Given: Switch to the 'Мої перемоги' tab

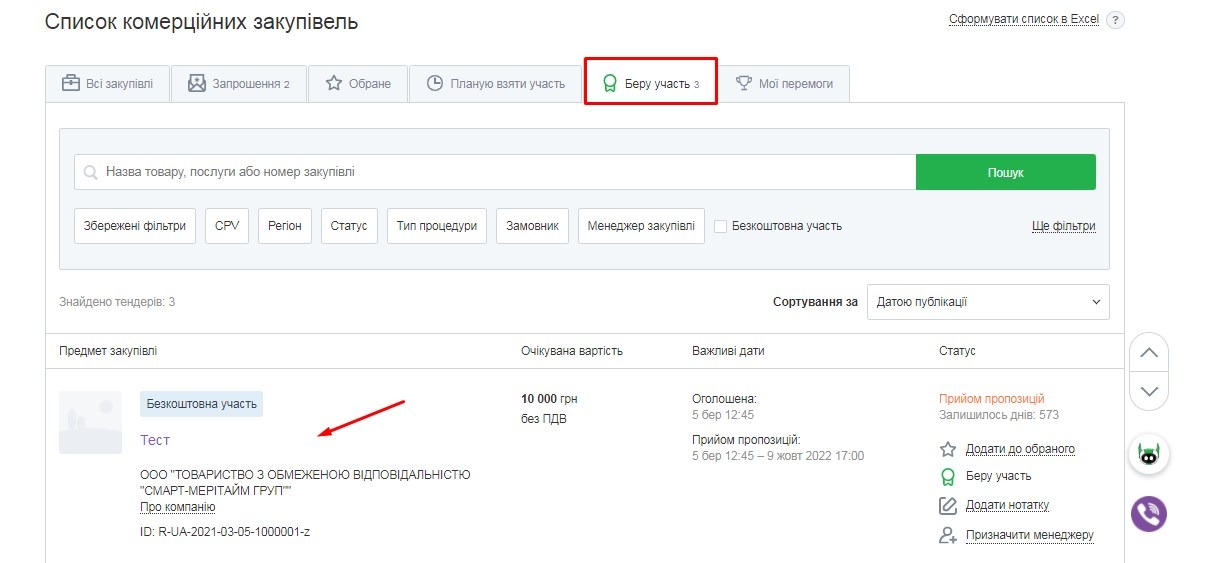Looking at the screenshot, I should click(x=784, y=84).
